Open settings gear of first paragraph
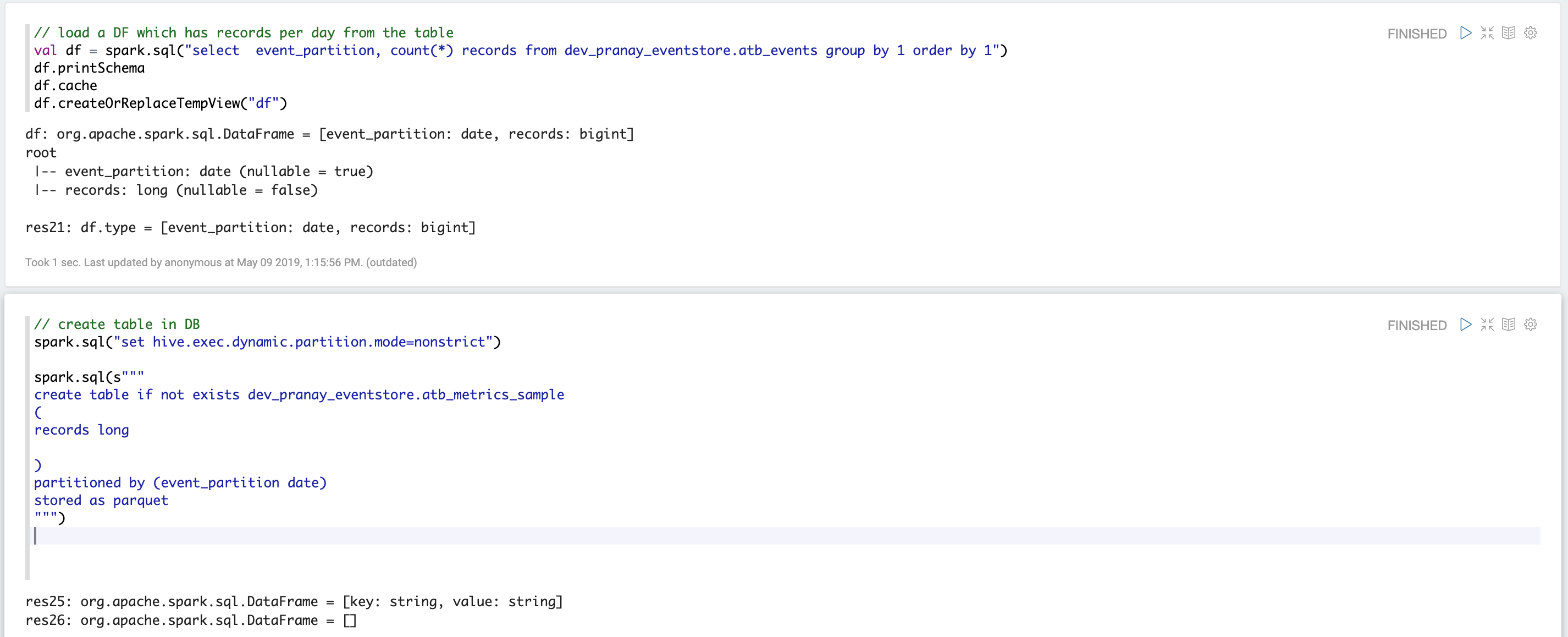This screenshot has height=637, width=1568. (x=1530, y=33)
